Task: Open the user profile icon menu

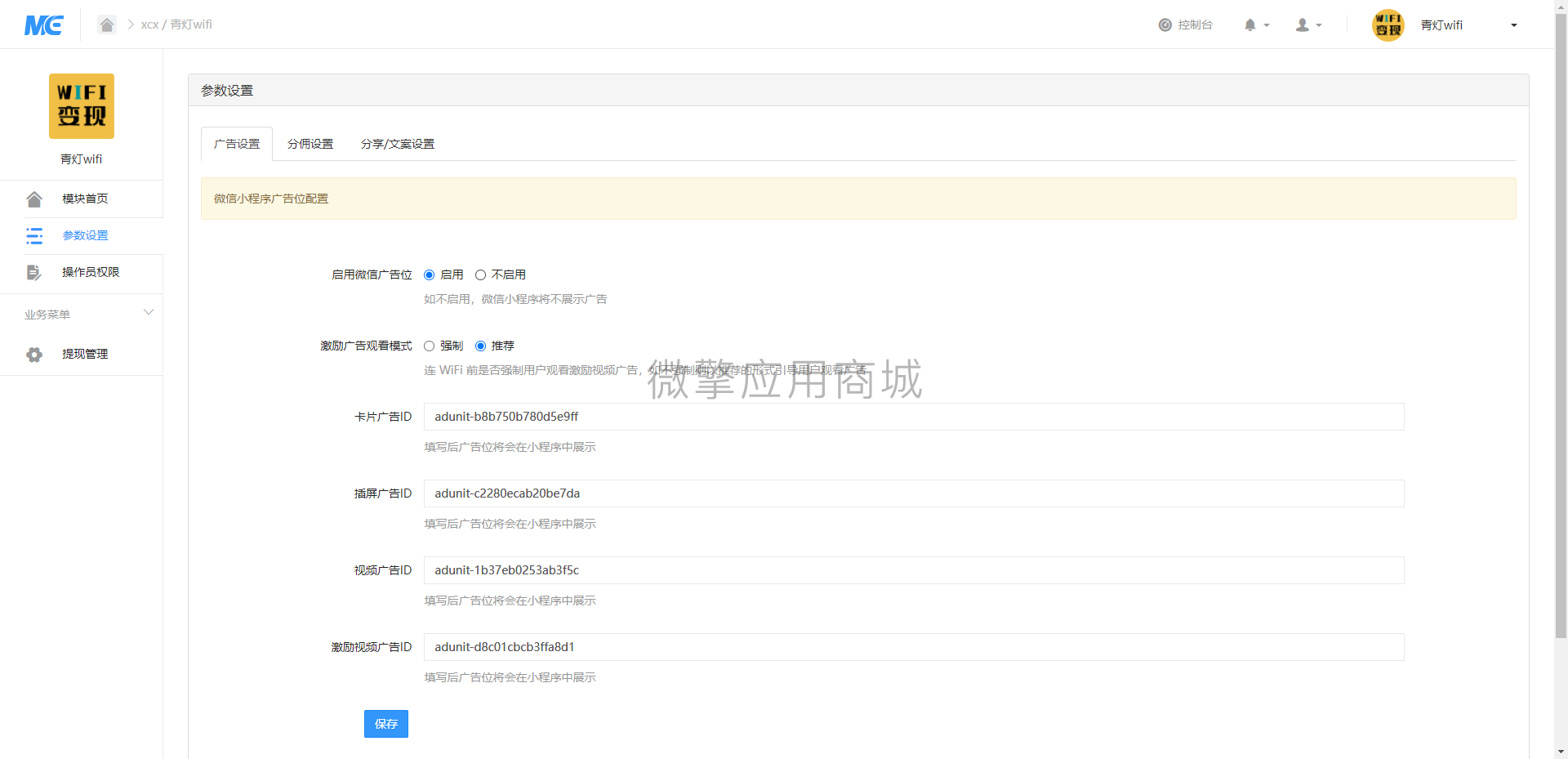Action: coord(1308,25)
